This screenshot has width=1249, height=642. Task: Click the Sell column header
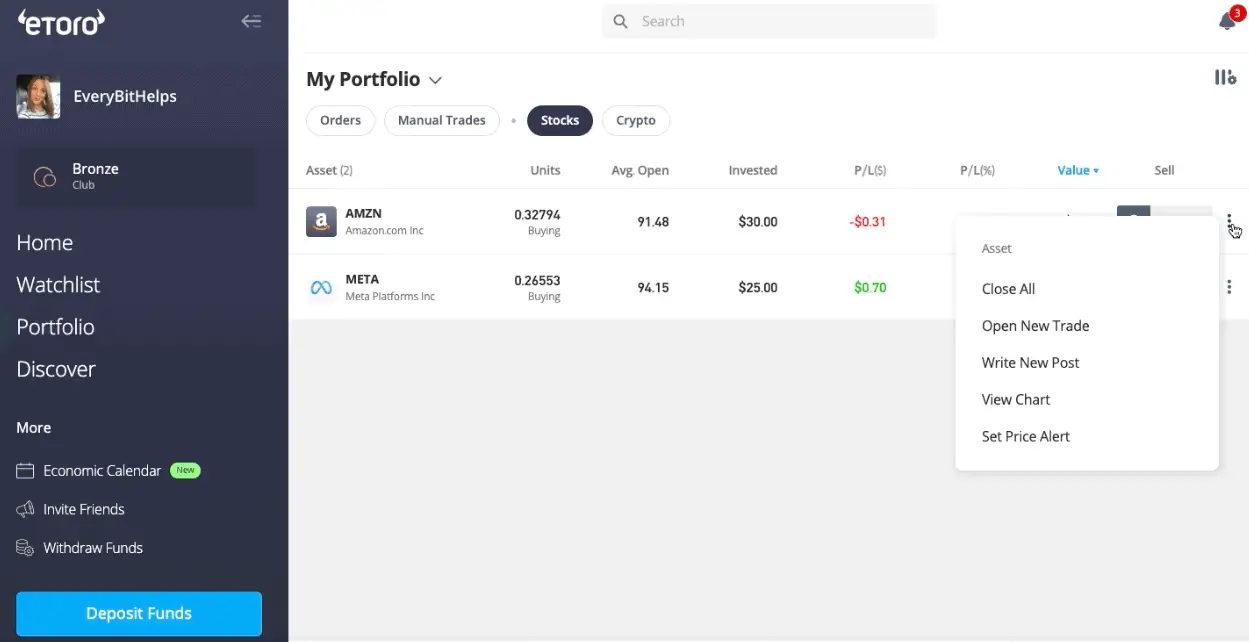pos(1164,170)
